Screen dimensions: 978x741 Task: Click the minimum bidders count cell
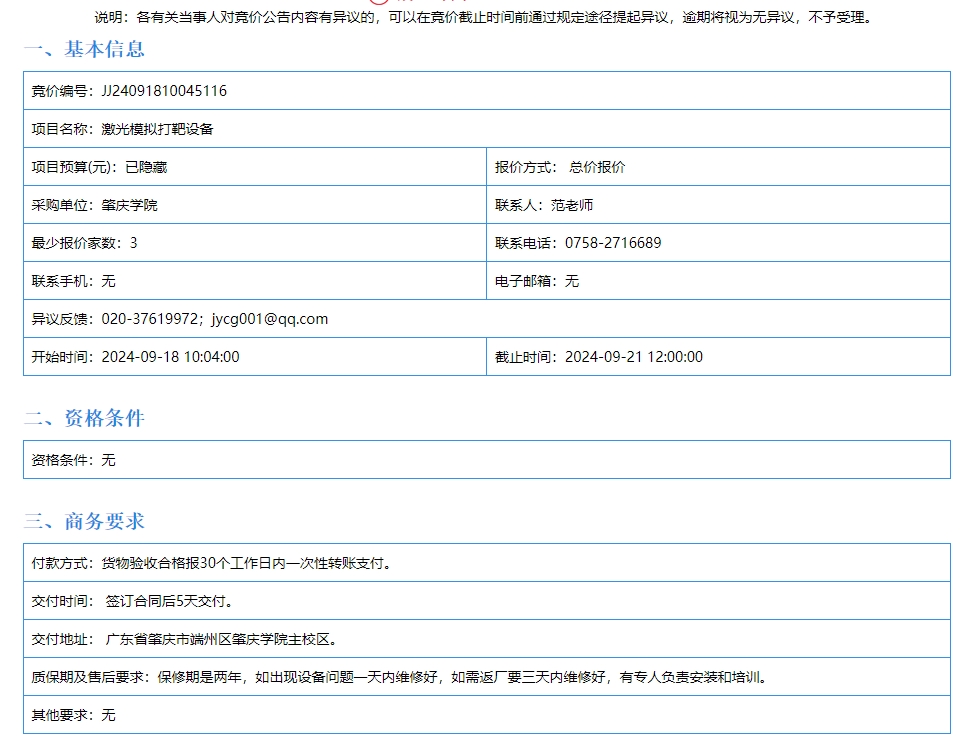click(85, 243)
